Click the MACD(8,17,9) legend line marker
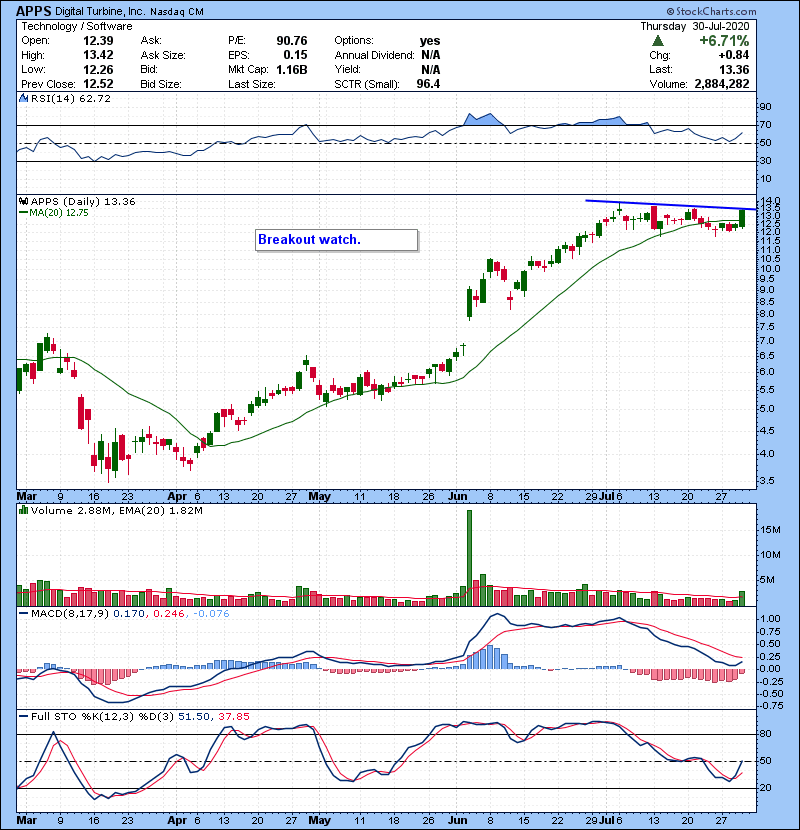 point(23,614)
